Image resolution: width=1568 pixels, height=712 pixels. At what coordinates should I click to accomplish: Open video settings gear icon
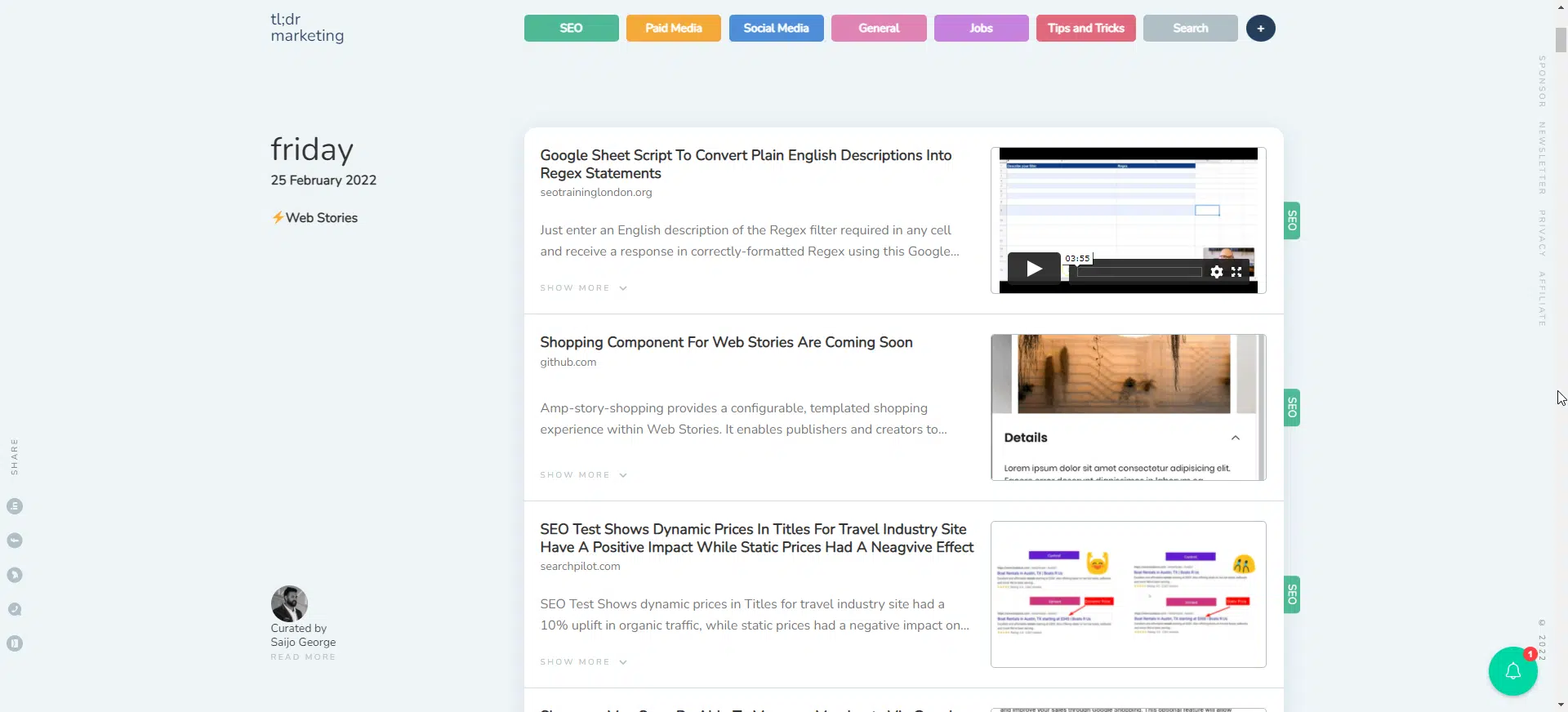(x=1217, y=272)
